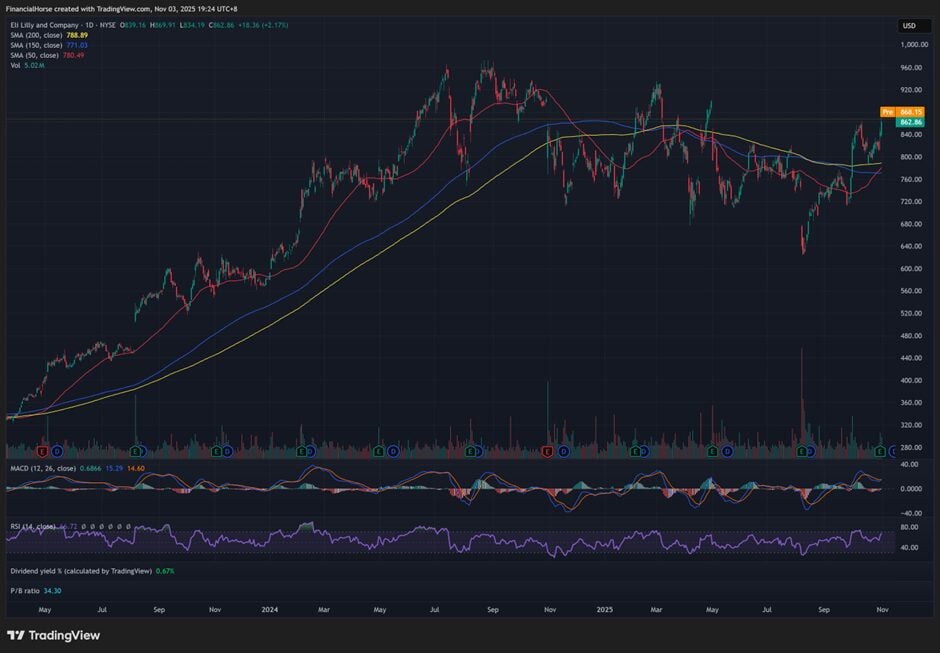Click the red earnings marker near Nov 2024
The width and height of the screenshot is (940, 653).
pyautogui.click(x=547, y=452)
